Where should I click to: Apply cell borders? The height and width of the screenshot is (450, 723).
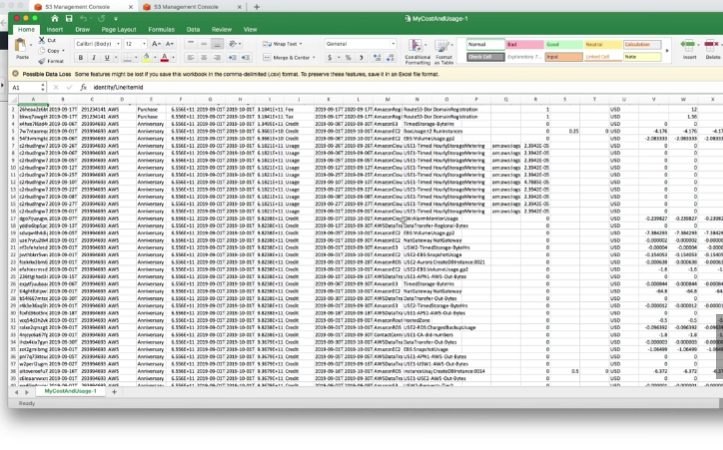point(127,58)
